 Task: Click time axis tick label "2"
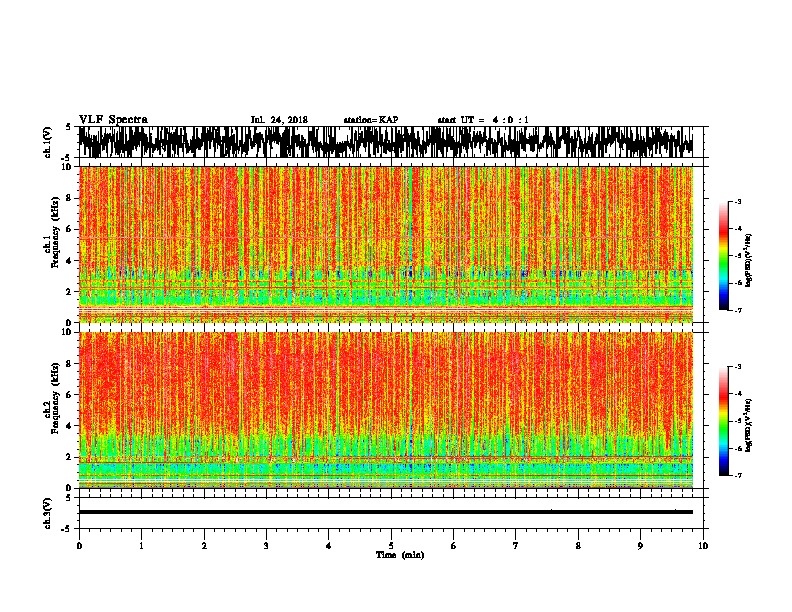coord(204,546)
